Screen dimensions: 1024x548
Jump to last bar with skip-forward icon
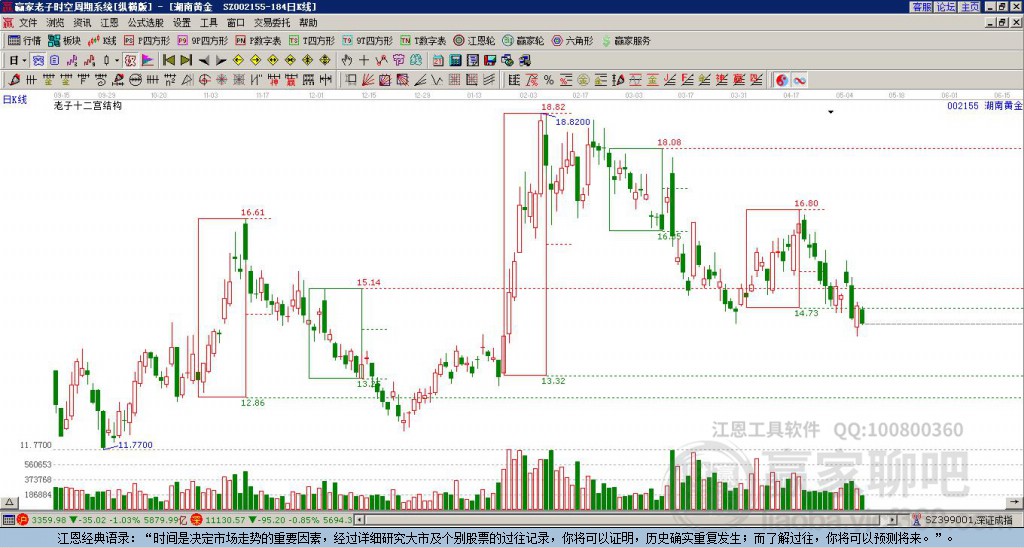click(x=186, y=61)
